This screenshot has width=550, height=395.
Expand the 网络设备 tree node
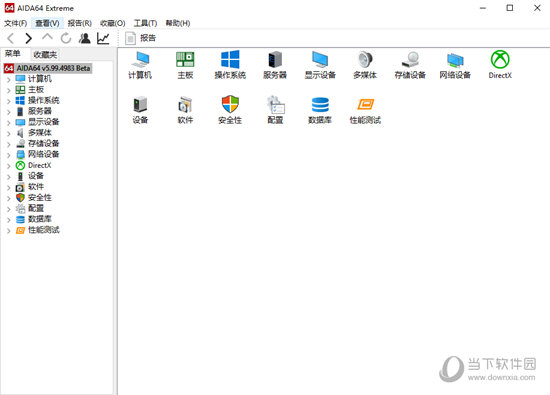click(x=9, y=155)
